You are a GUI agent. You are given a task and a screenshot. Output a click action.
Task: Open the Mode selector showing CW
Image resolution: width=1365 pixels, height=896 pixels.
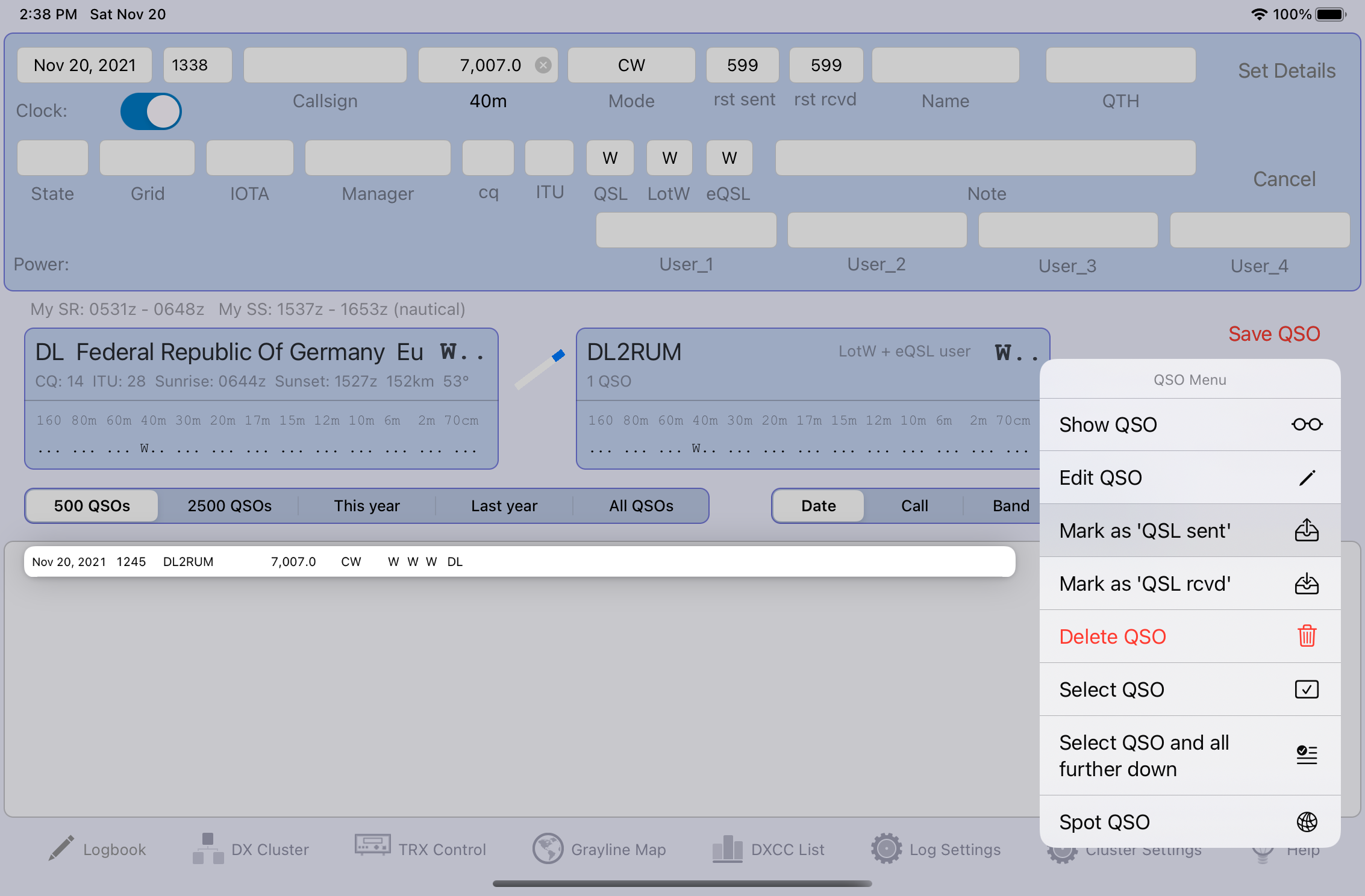click(631, 65)
